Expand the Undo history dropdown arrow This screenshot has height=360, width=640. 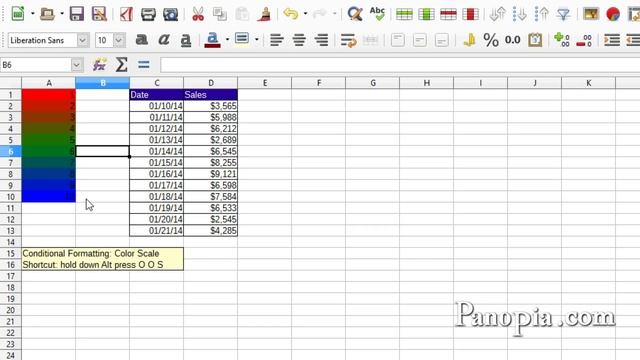[305, 14]
